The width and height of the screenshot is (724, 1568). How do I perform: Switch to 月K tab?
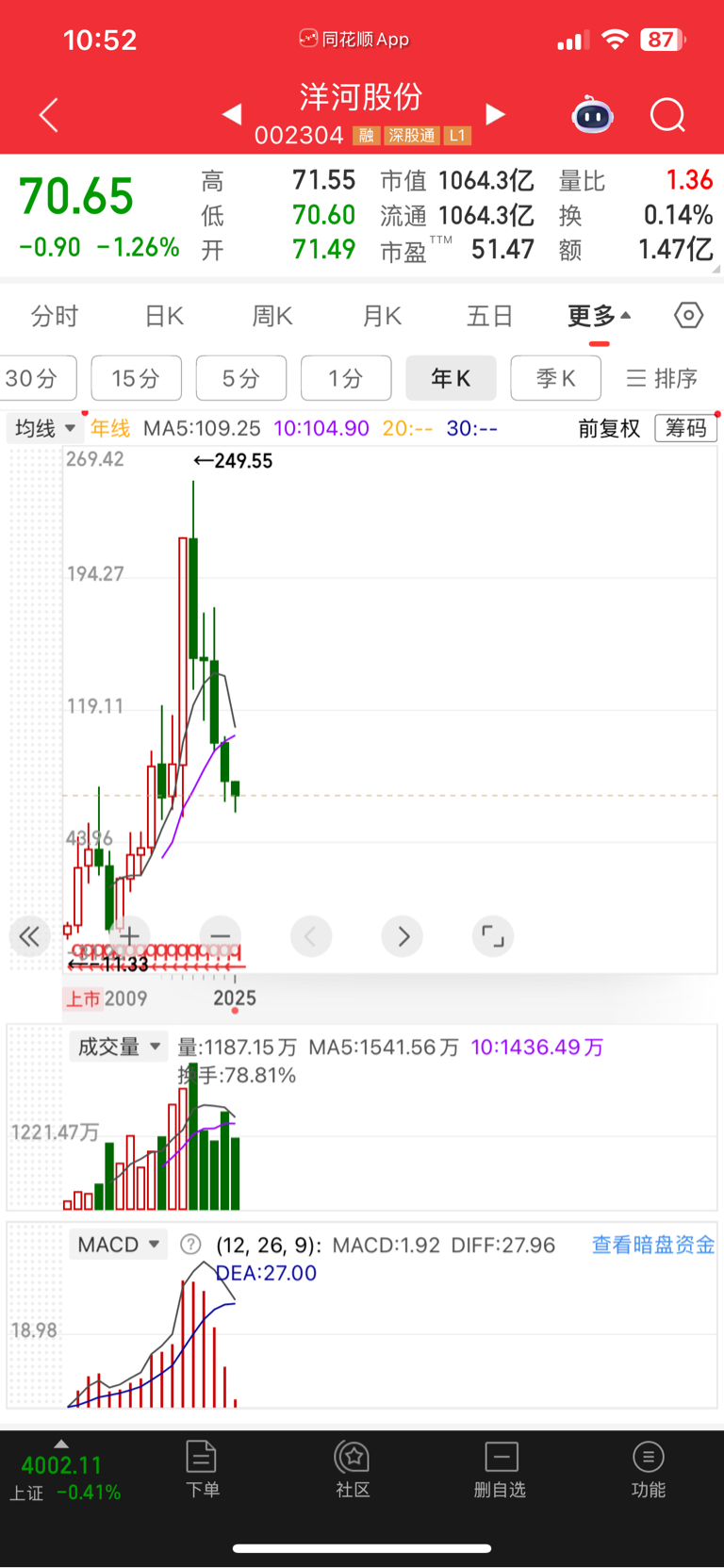(382, 315)
